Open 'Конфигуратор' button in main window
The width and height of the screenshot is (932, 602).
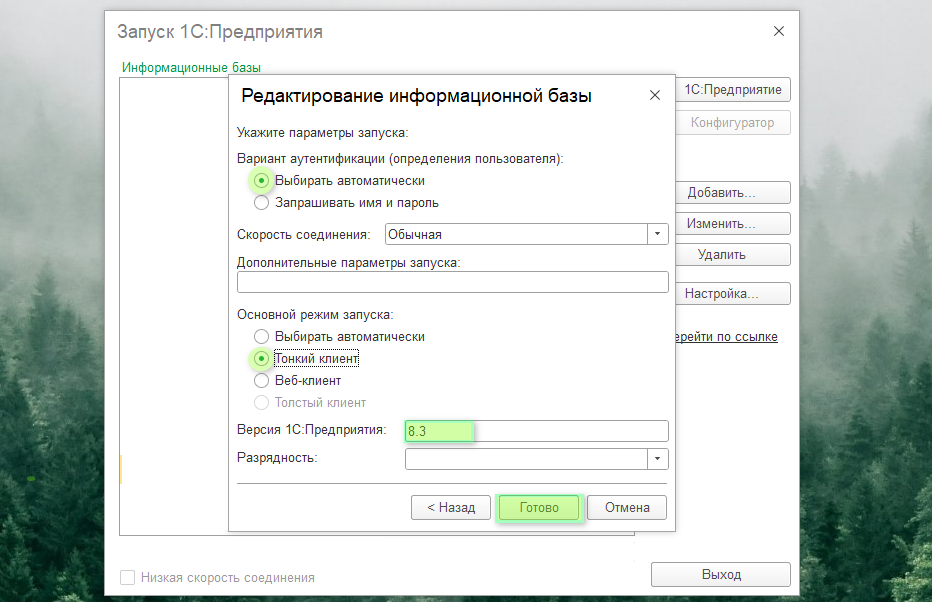tap(733, 123)
